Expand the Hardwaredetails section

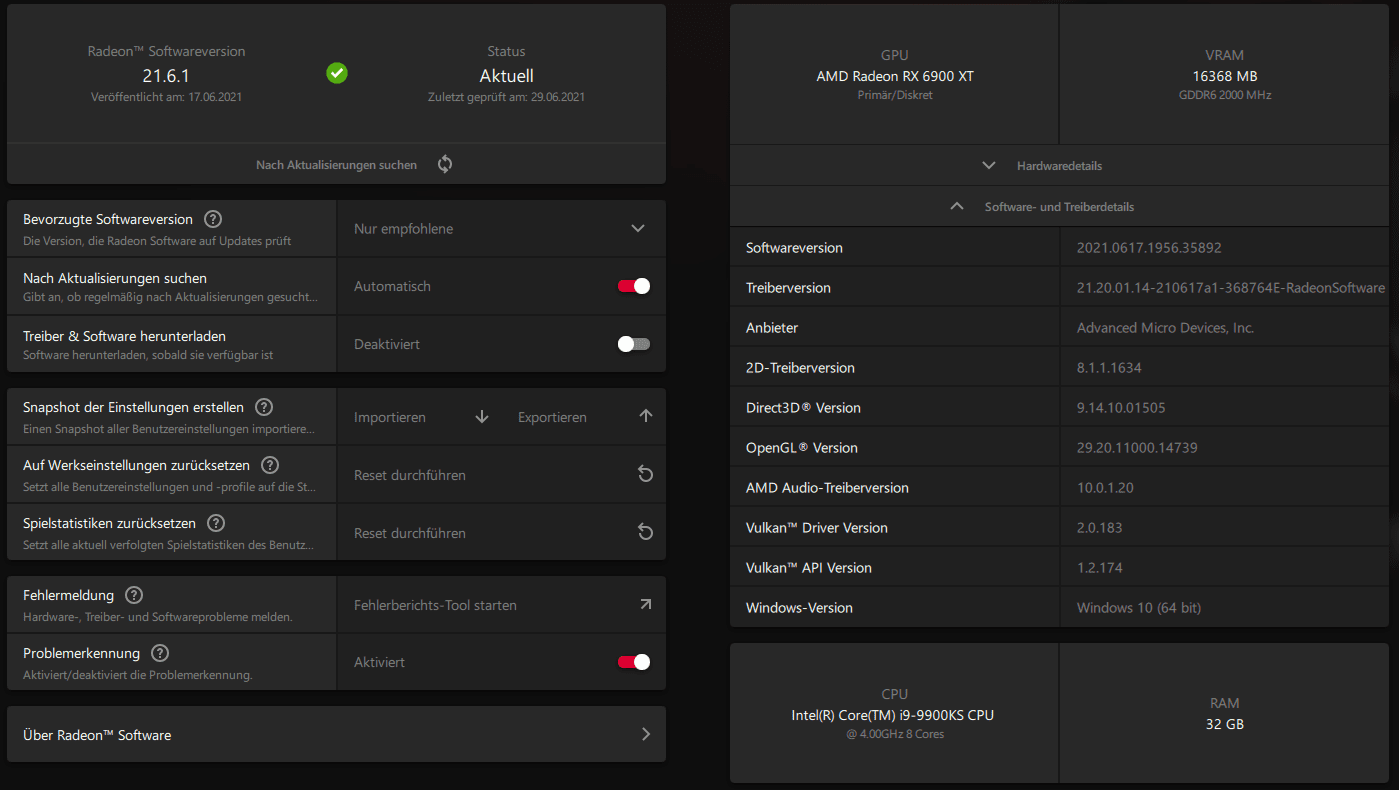point(1059,165)
